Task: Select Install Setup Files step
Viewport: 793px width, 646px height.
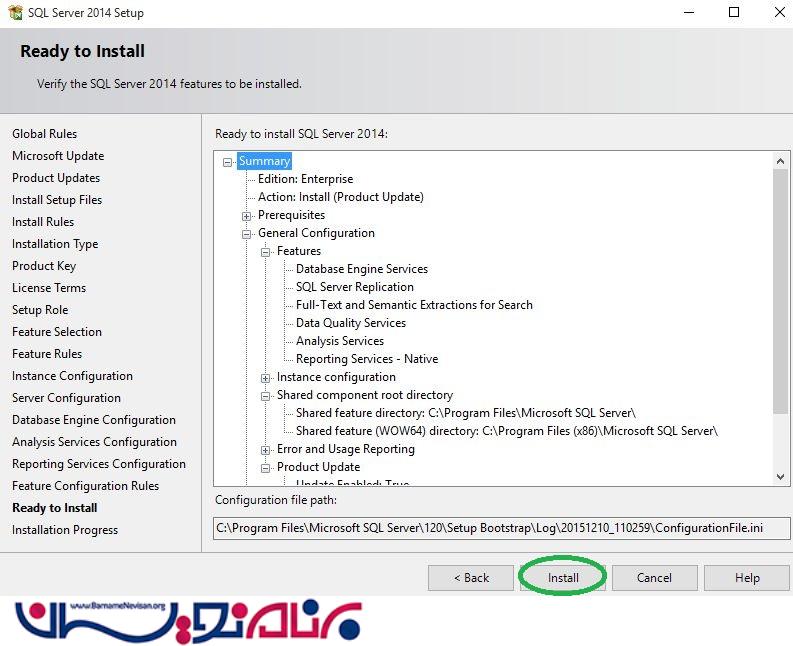Action: 57,200
